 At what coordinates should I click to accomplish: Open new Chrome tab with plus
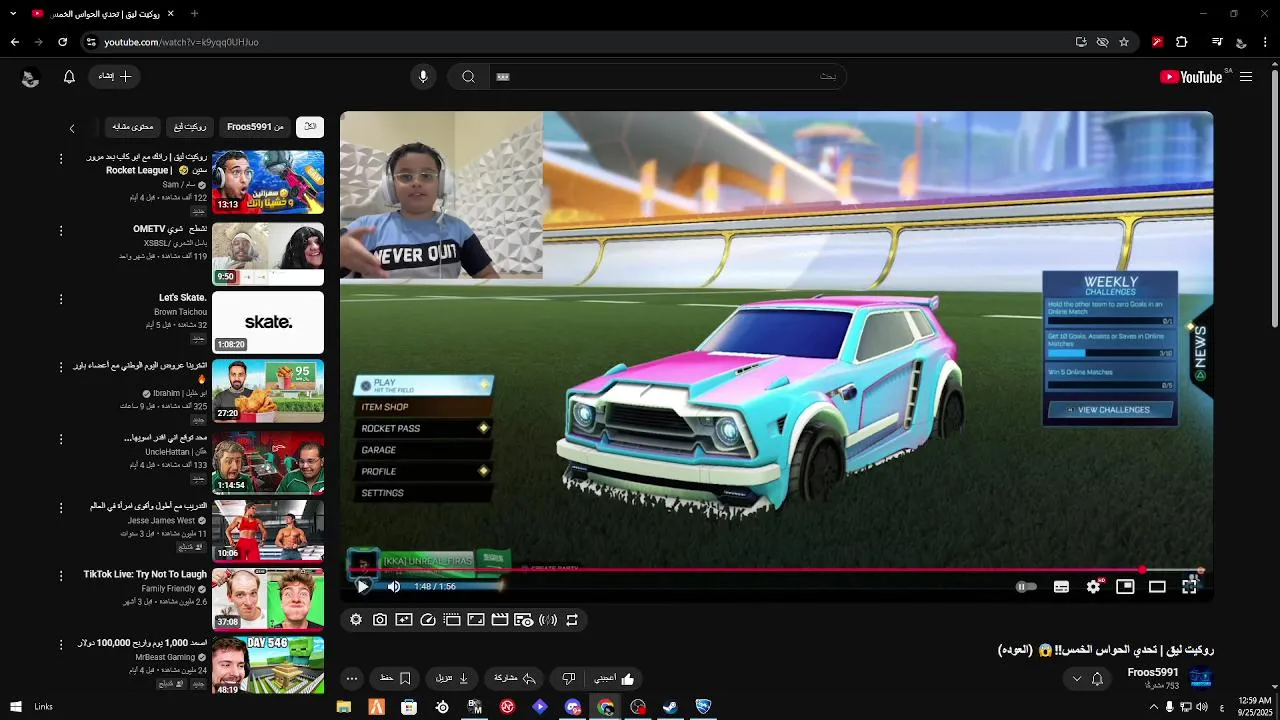[x=194, y=14]
